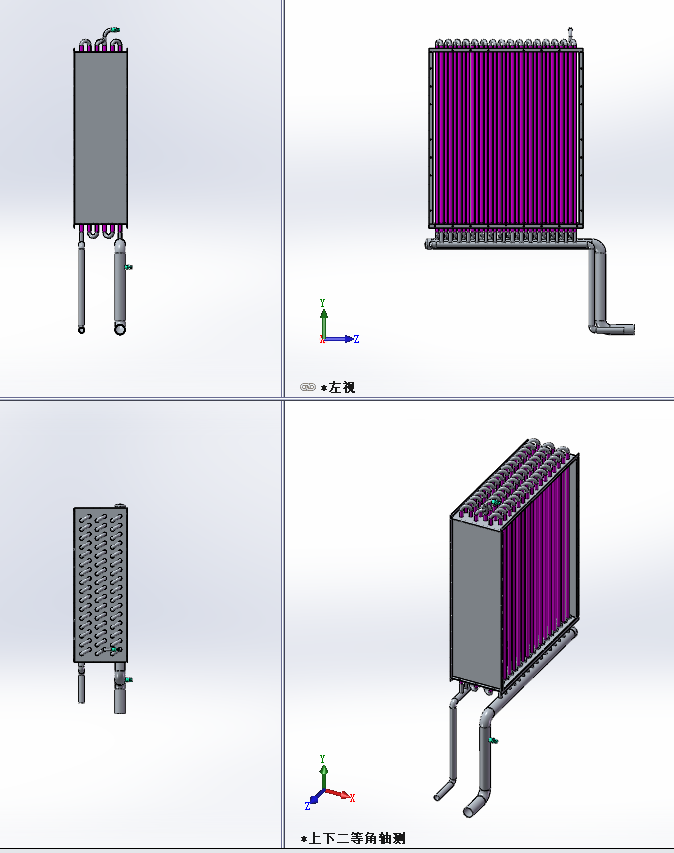Viewport: 674px width, 853px height.
Task: Select the large elbow outlet pipe in the left view
Action: click(x=601, y=286)
